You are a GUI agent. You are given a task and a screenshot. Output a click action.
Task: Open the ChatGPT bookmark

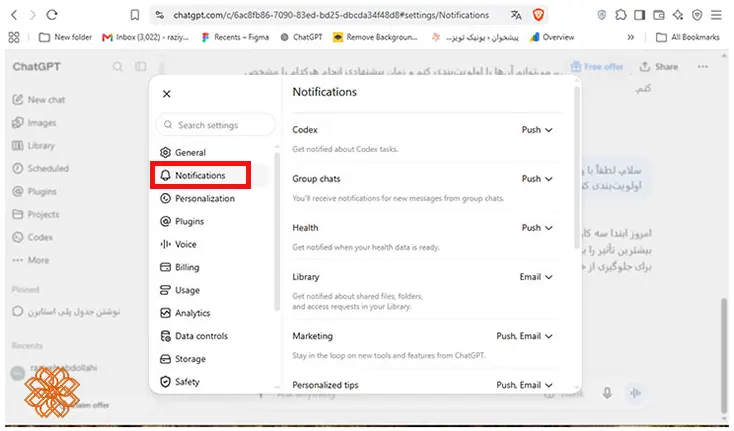301,37
